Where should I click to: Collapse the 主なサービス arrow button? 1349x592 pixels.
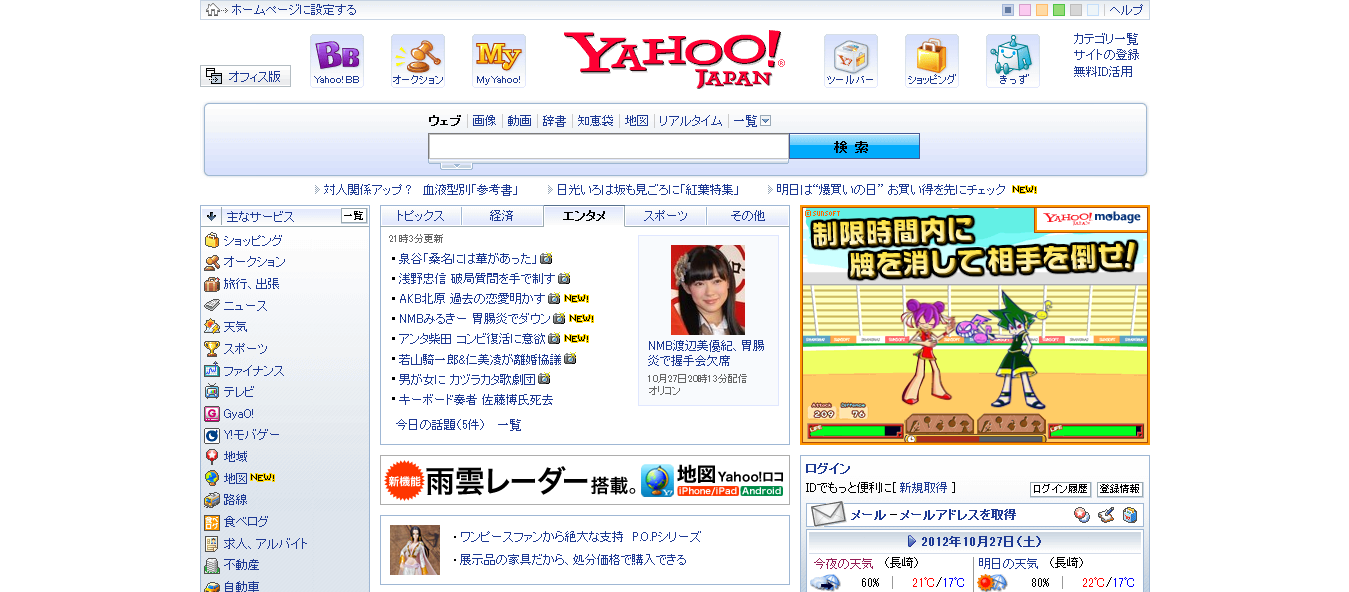[211, 216]
